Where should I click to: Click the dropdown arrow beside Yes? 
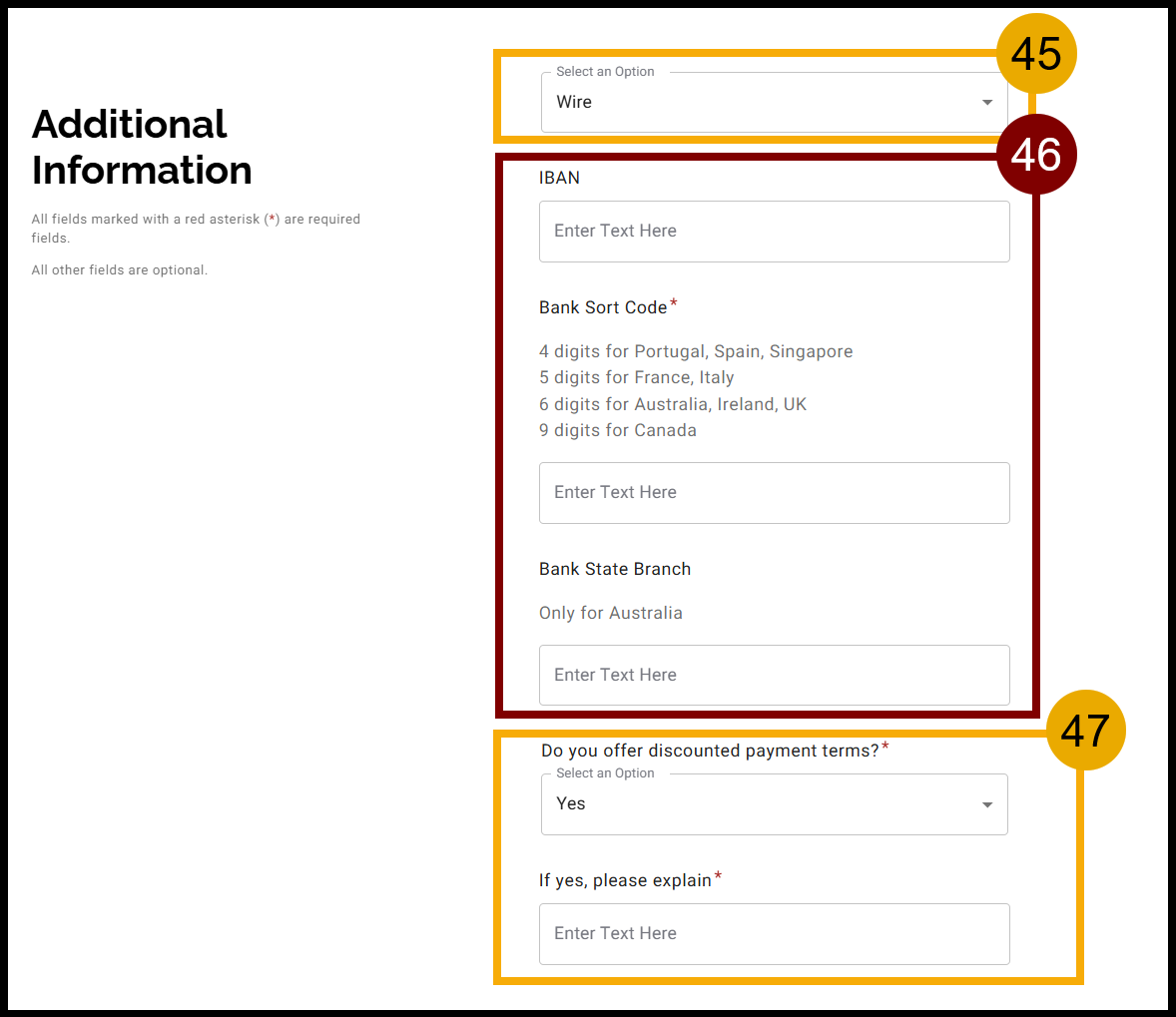(x=986, y=803)
